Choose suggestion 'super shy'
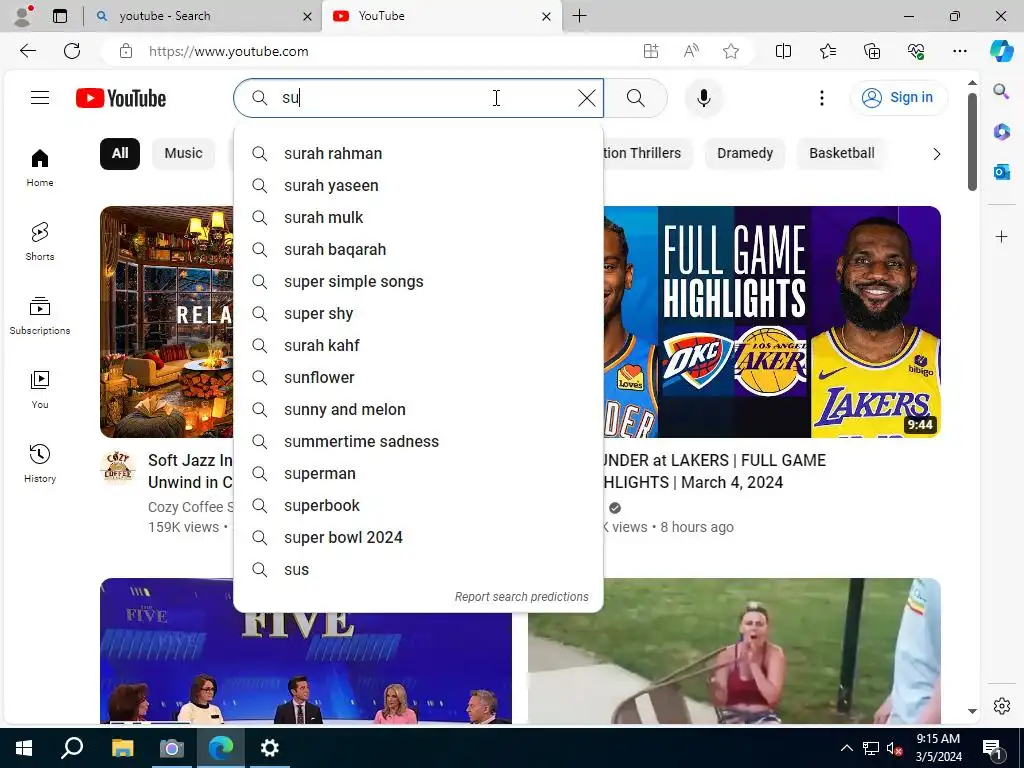 (418, 313)
